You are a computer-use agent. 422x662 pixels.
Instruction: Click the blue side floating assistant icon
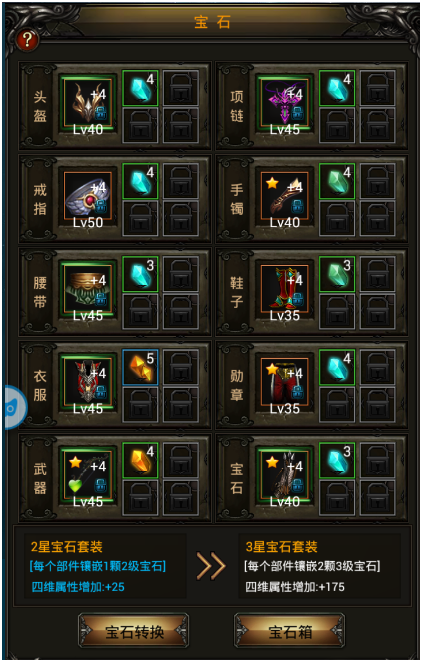[x=15, y=407]
